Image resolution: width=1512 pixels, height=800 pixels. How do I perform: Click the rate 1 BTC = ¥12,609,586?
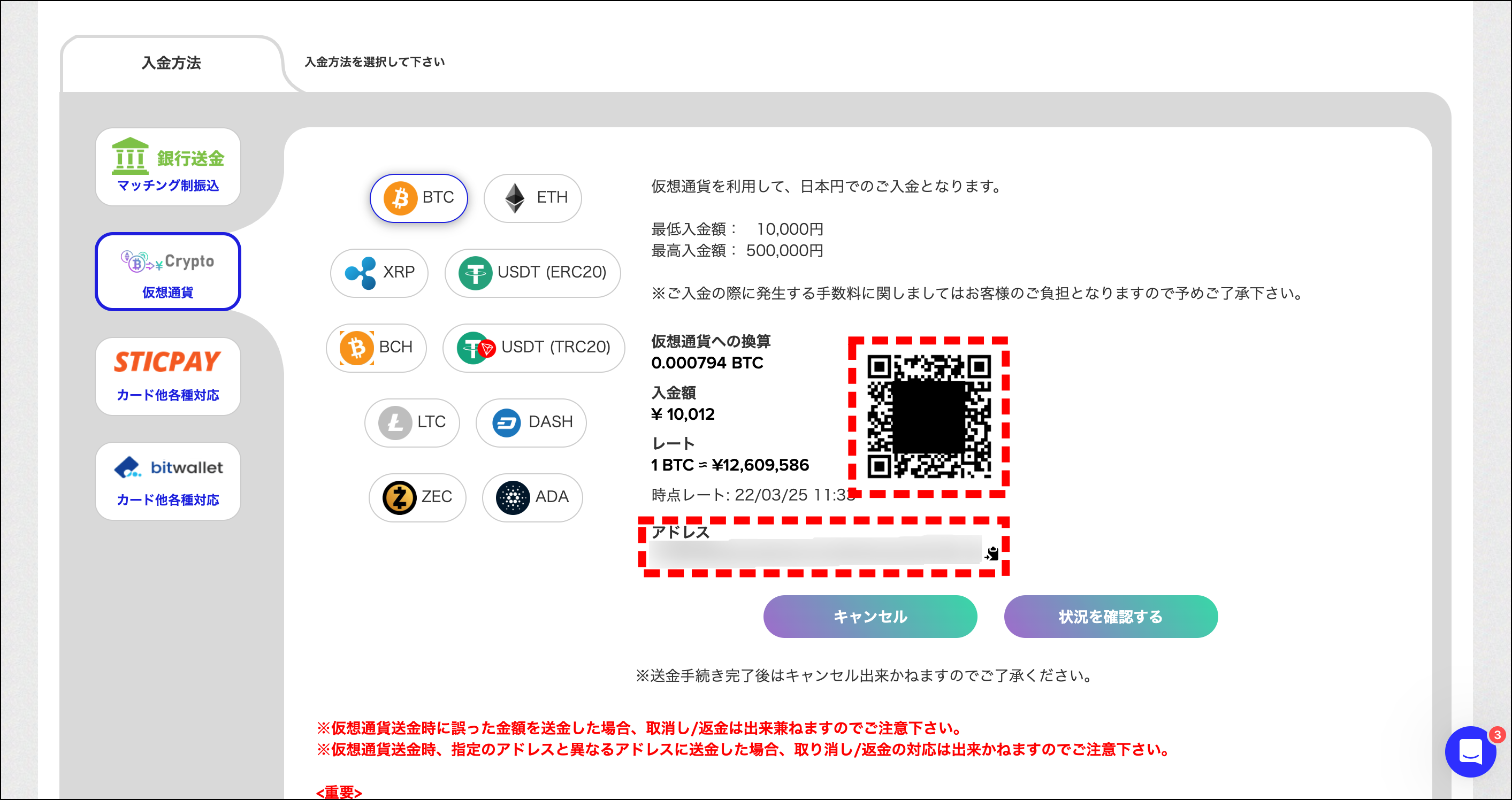(730, 465)
